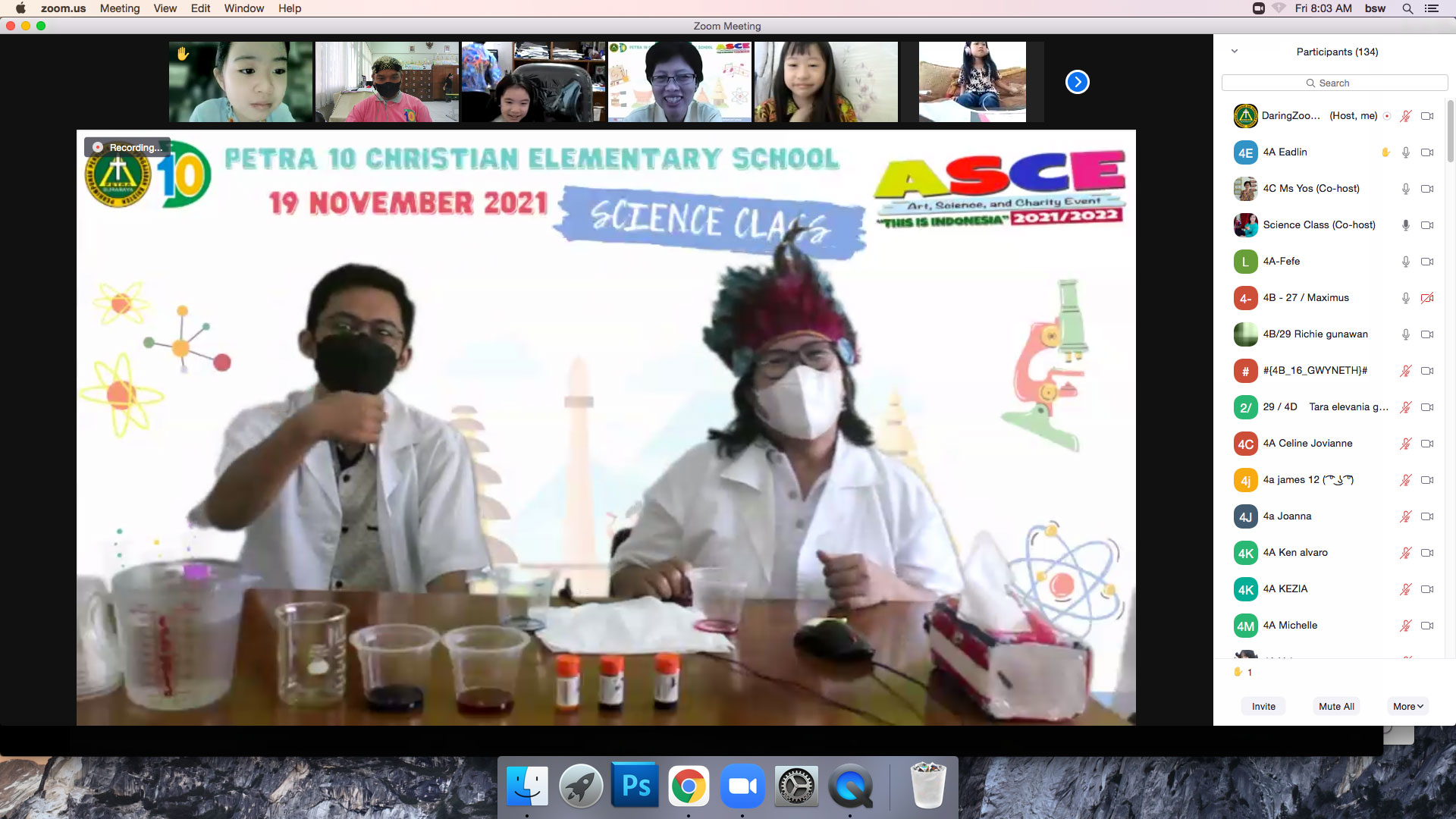Click camera icon for 4a james 12

(x=1427, y=480)
